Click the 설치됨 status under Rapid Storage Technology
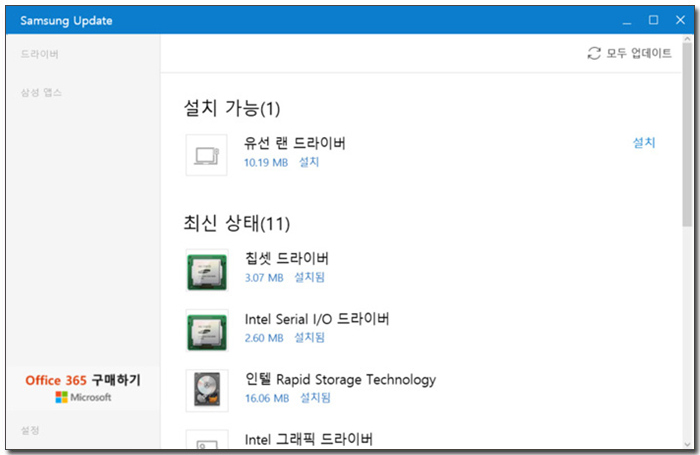 [315, 398]
